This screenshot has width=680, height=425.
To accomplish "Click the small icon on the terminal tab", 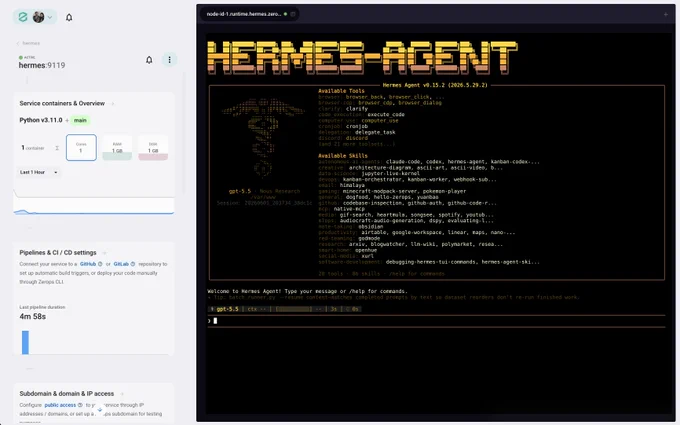I will tap(293, 14).
